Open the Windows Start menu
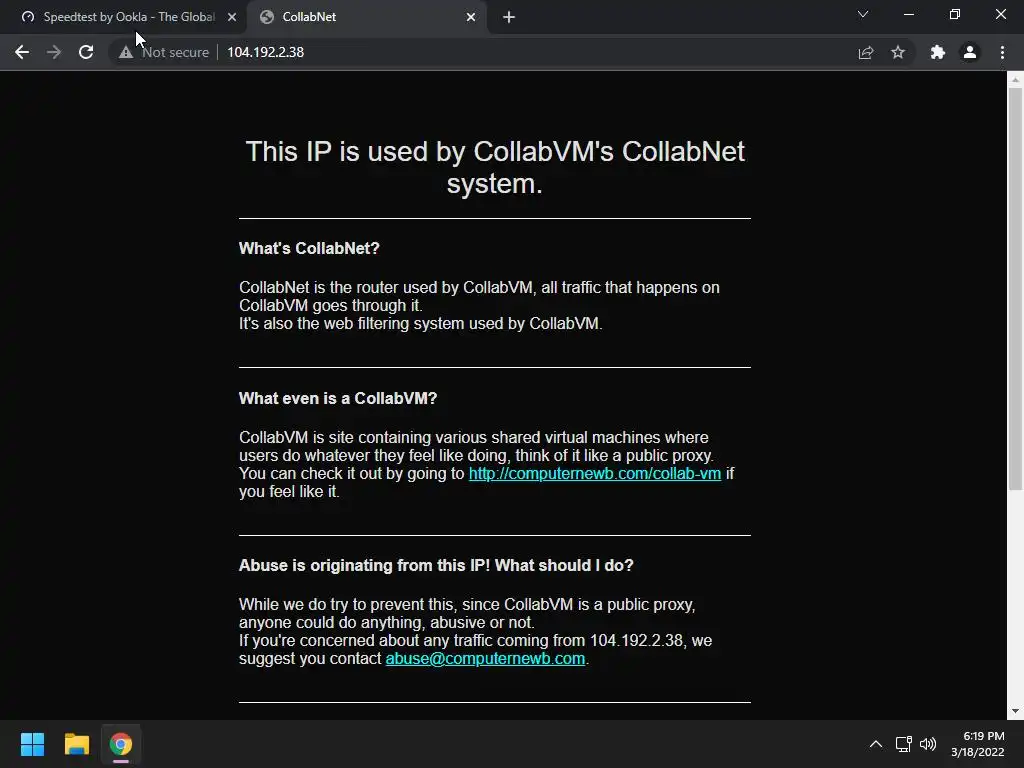Viewport: 1024px width, 768px height. (x=32, y=744)
